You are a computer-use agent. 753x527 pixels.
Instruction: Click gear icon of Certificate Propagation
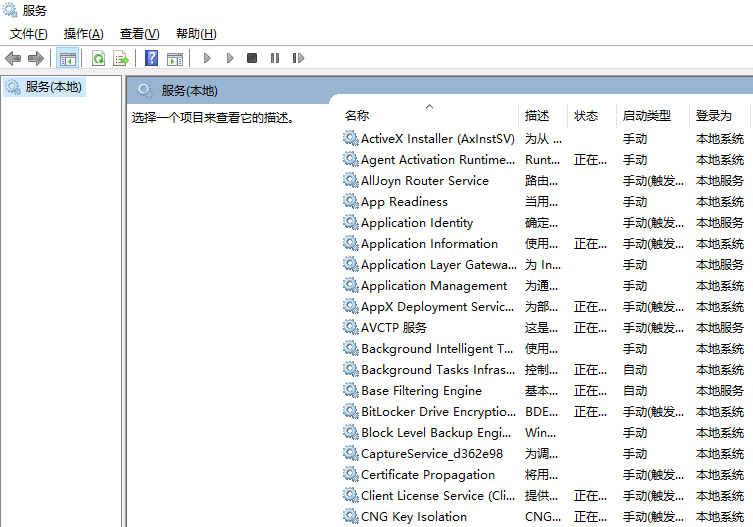point(351,475)
